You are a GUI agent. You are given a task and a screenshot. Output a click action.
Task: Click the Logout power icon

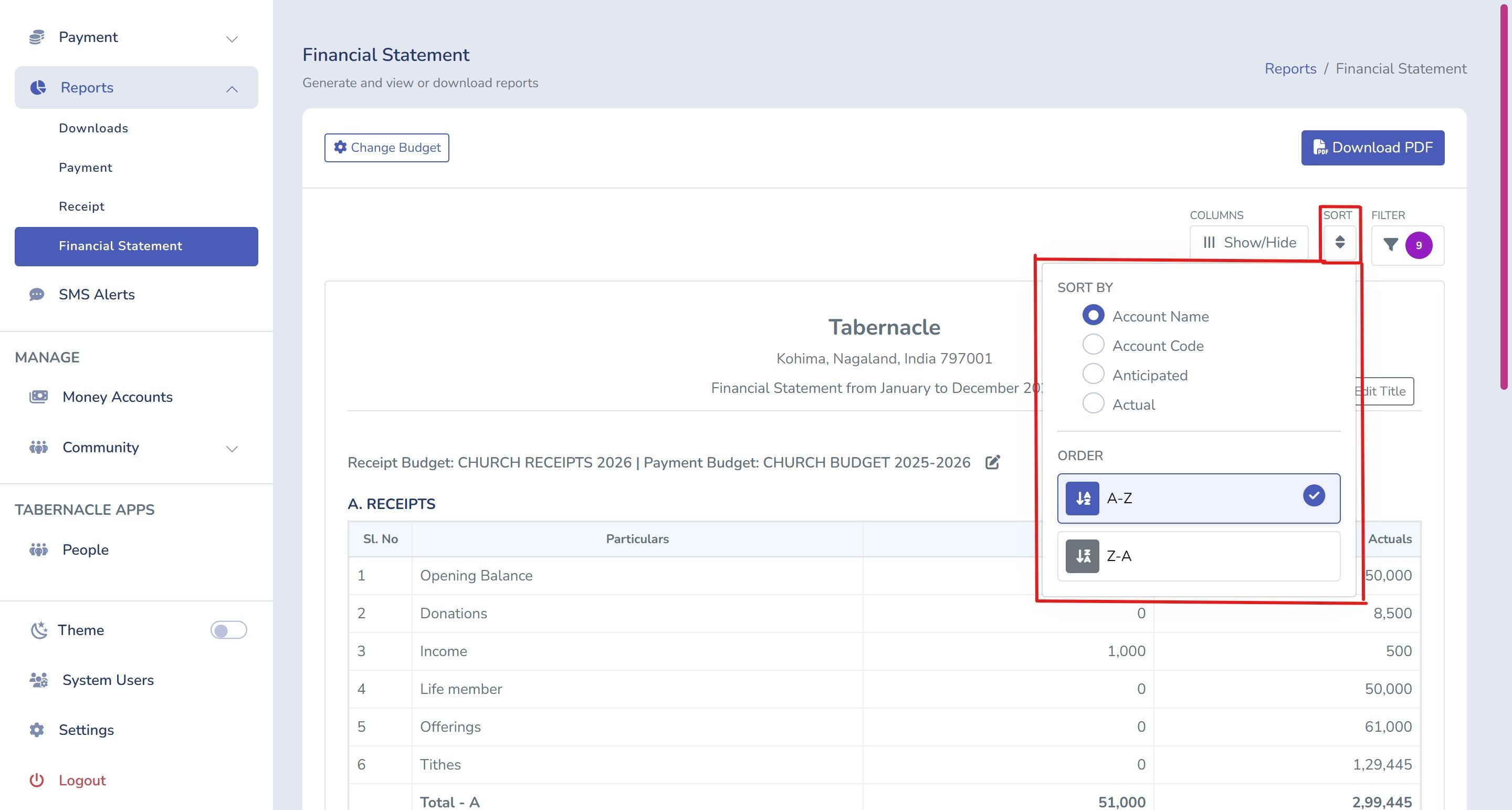[37, 781]
